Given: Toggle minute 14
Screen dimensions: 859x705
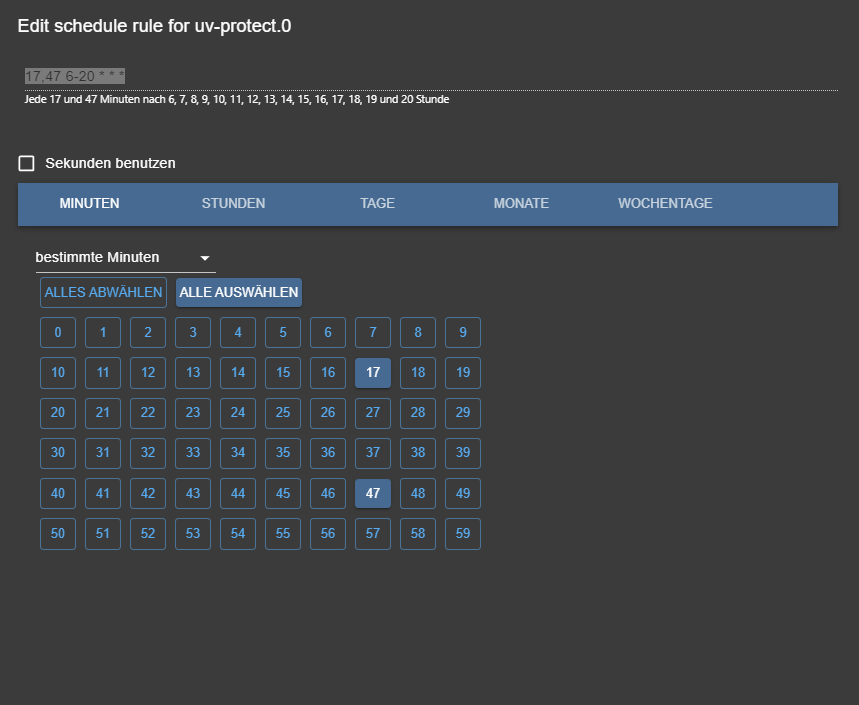Looking at the screenshot, I should [238, 372].
